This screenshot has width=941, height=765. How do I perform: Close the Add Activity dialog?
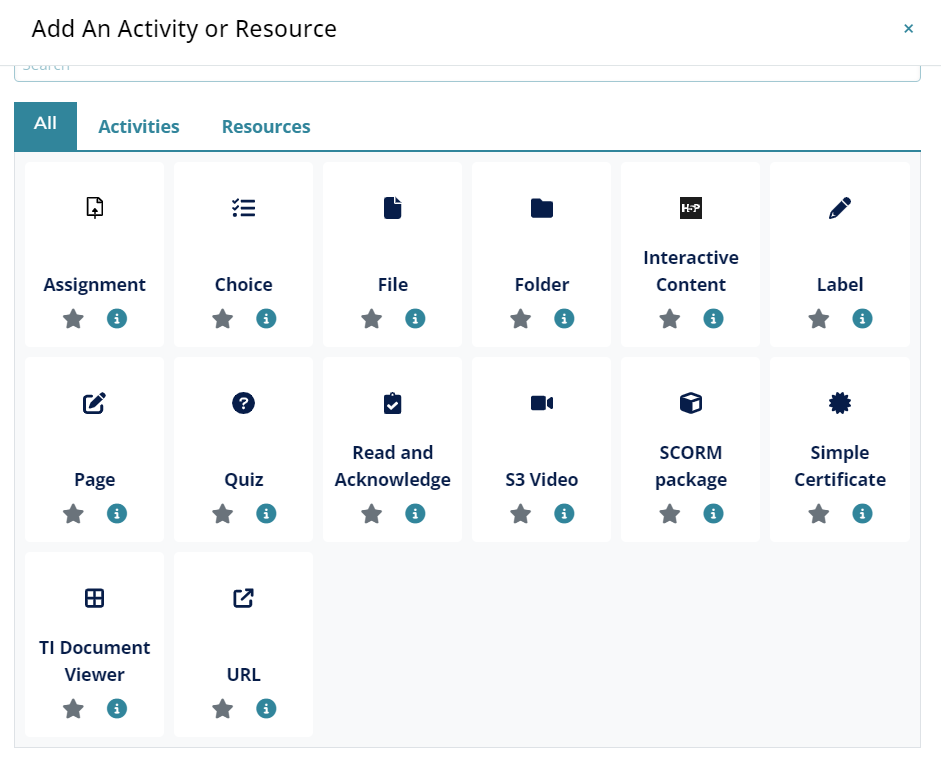coord(908,29)
